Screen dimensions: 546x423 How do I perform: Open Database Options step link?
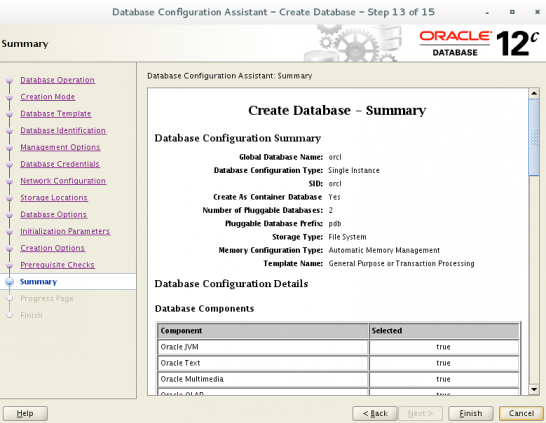point(53,214)
